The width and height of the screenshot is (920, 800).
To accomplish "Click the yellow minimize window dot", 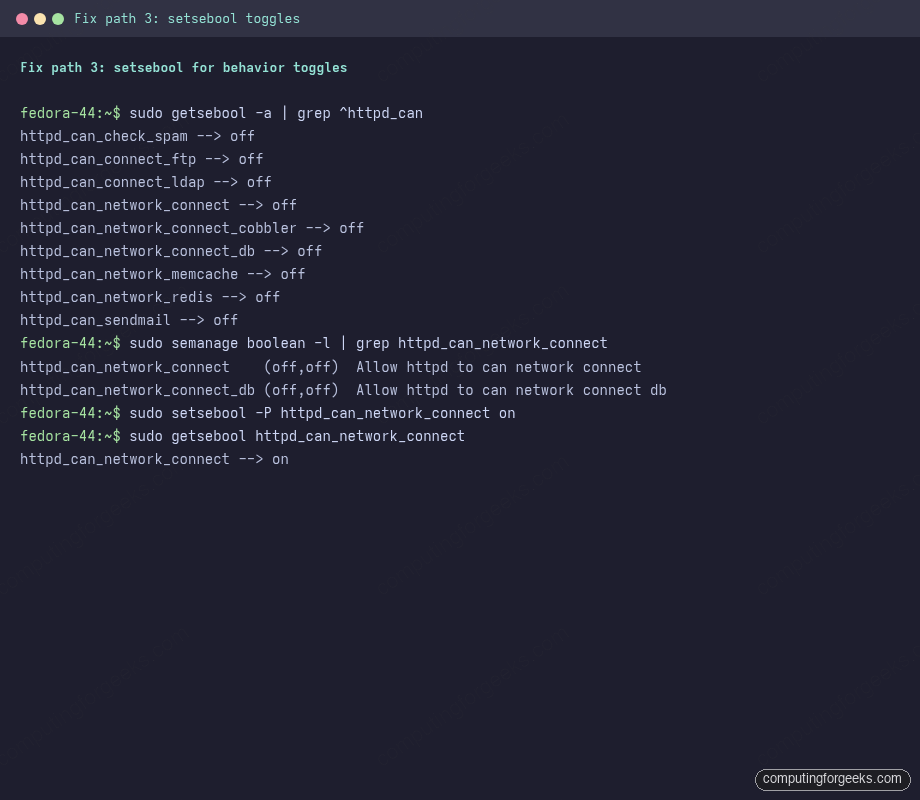I will [x=40, y=19].
